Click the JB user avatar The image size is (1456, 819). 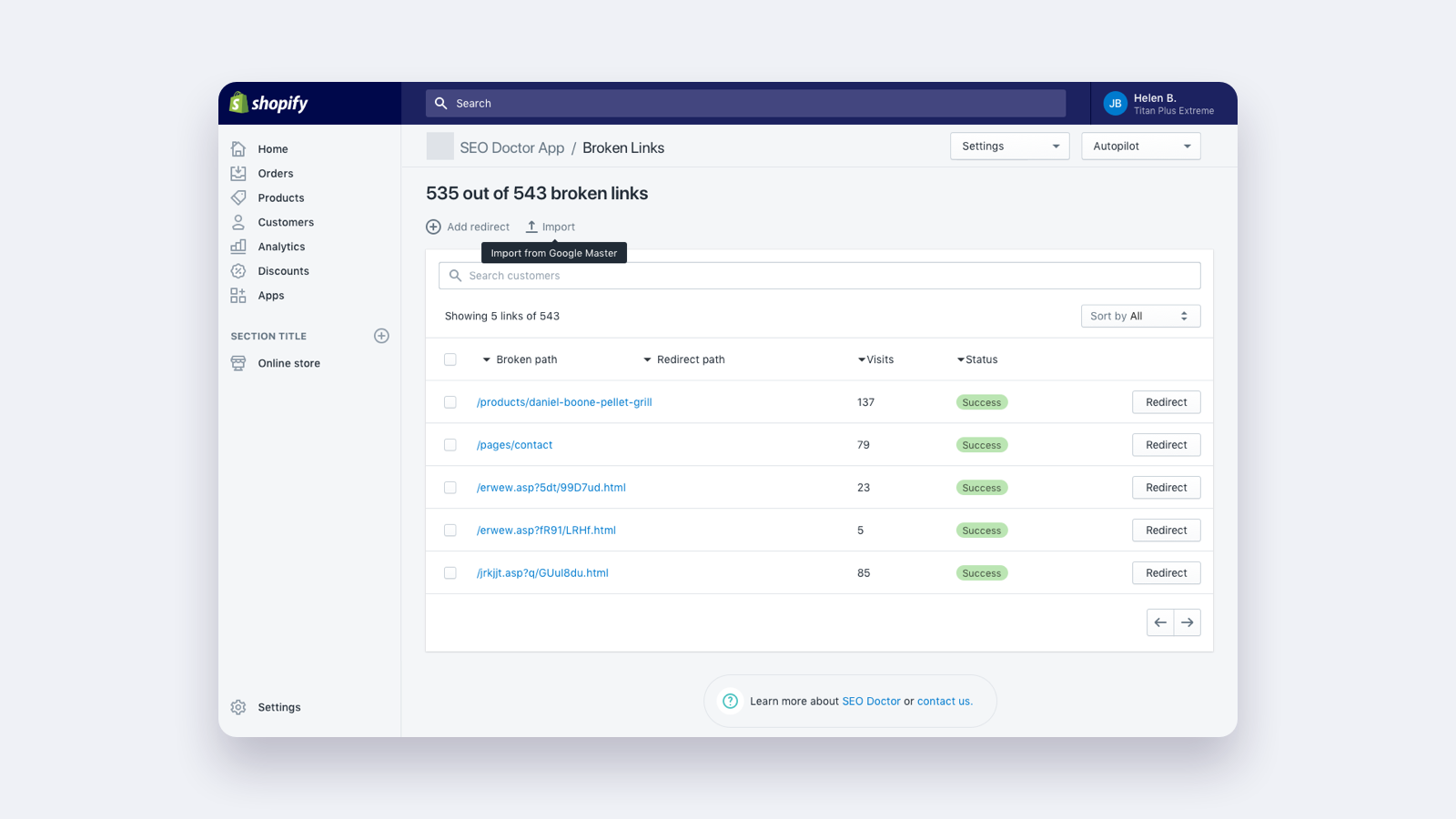tap(1115, 104)
